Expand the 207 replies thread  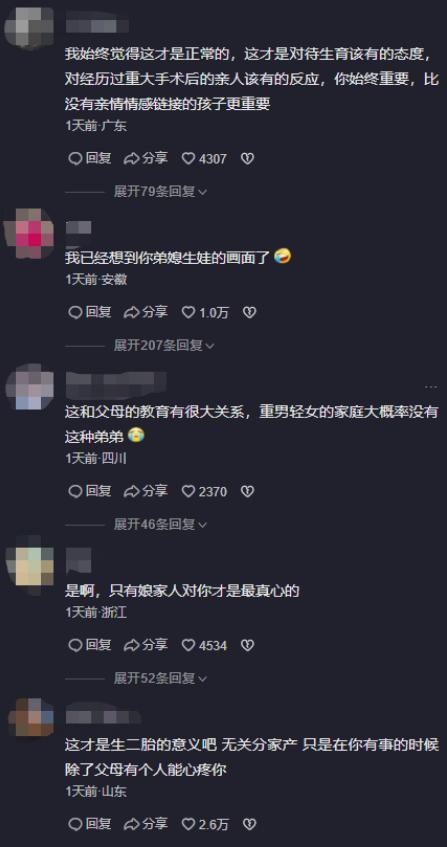(164, 345)
